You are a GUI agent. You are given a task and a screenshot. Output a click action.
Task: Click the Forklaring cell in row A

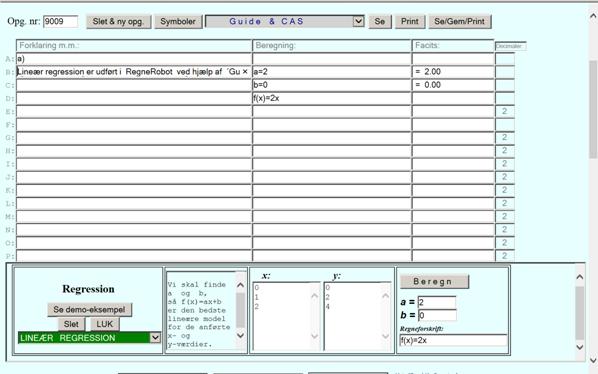134,59
